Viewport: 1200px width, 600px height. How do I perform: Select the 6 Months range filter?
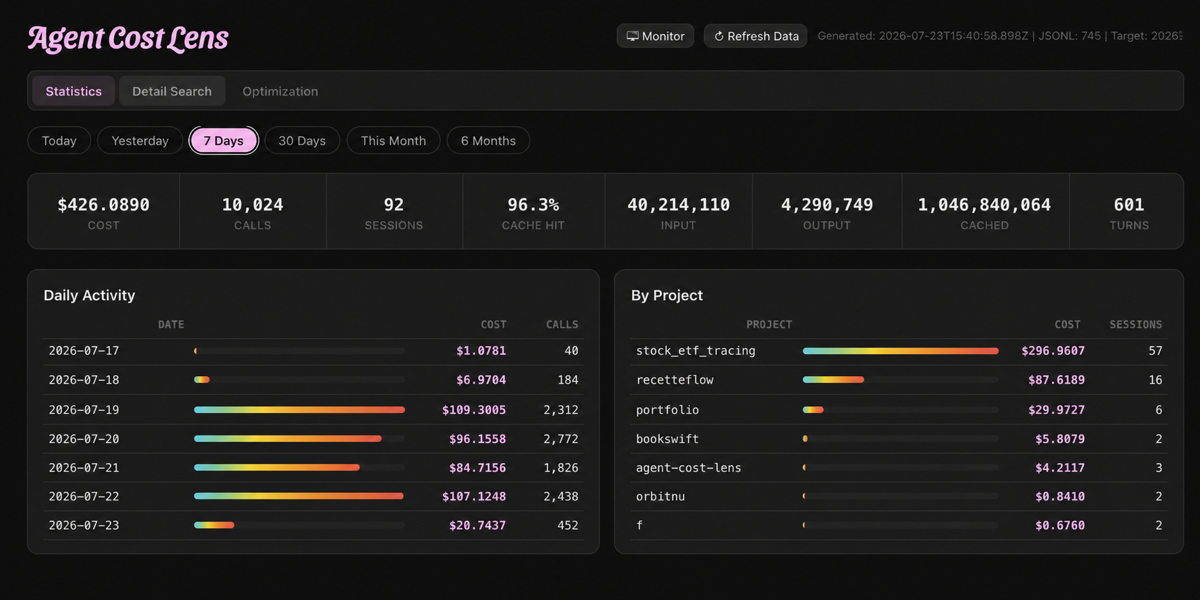point(488,141)
